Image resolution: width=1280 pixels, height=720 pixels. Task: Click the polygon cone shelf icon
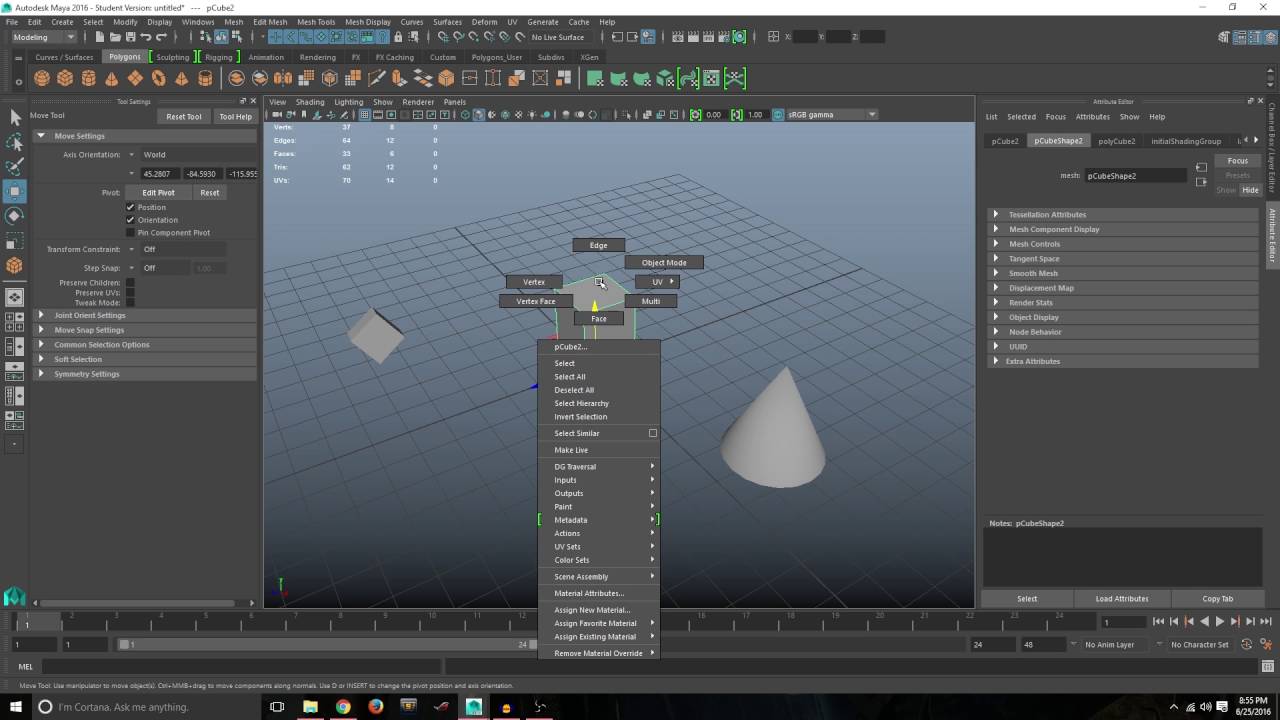coord(111,78)
